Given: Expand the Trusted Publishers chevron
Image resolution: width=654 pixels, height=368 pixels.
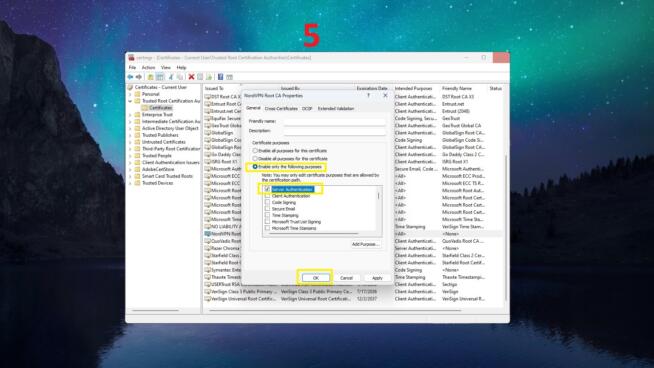Looking at the screenshot, I should click(x=130, y=135).
